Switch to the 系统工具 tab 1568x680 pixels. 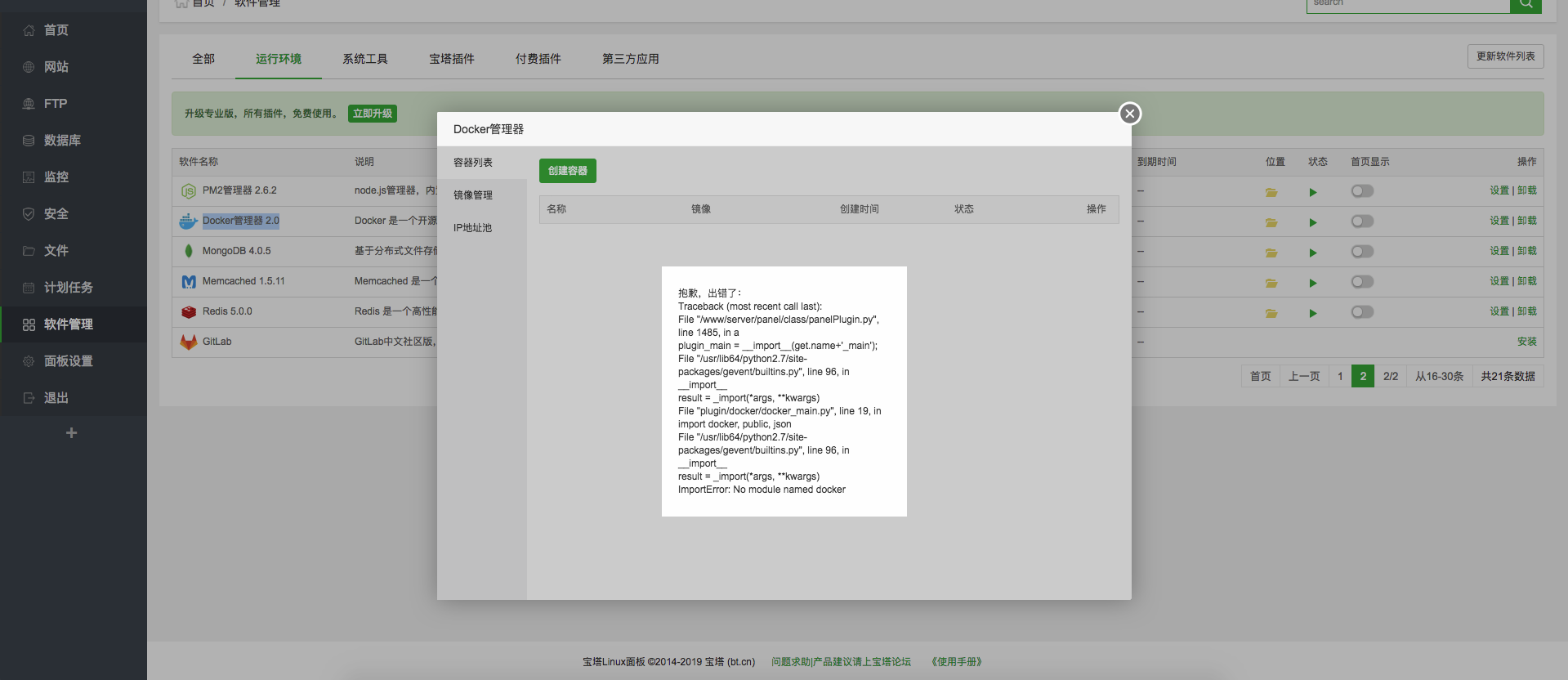(x=365, y=59)
